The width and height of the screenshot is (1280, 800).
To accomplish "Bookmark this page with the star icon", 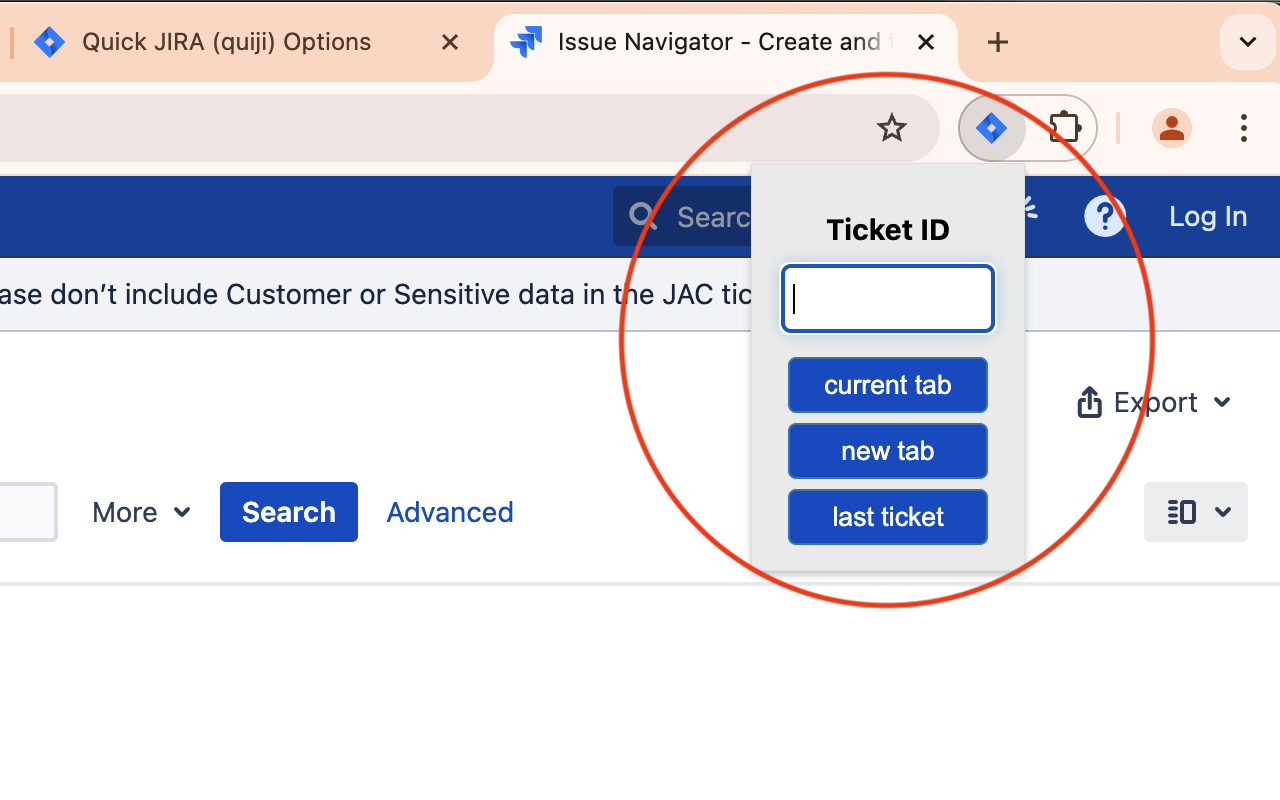I will coord(891,128).
